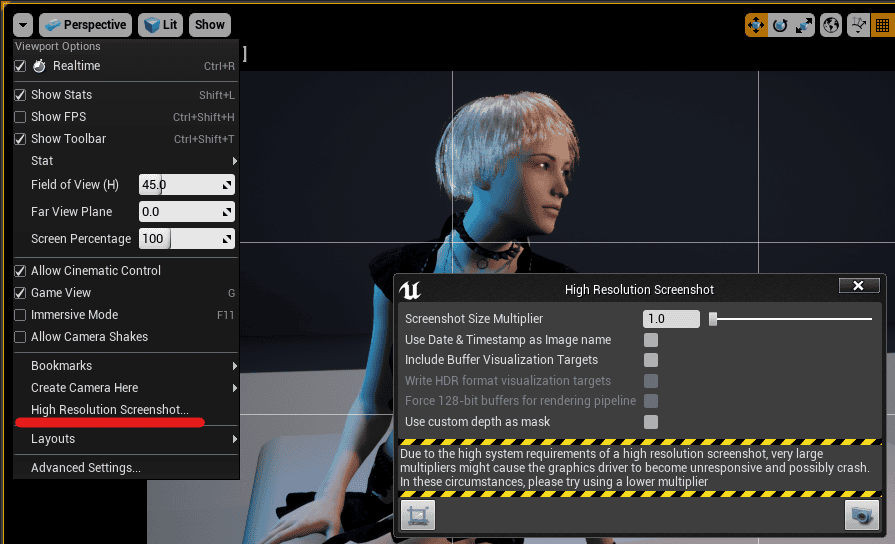This screenshot has width=895, height=544.
Task: Expand the Create Camera Here submenu
Action: (x=126, y=388)
